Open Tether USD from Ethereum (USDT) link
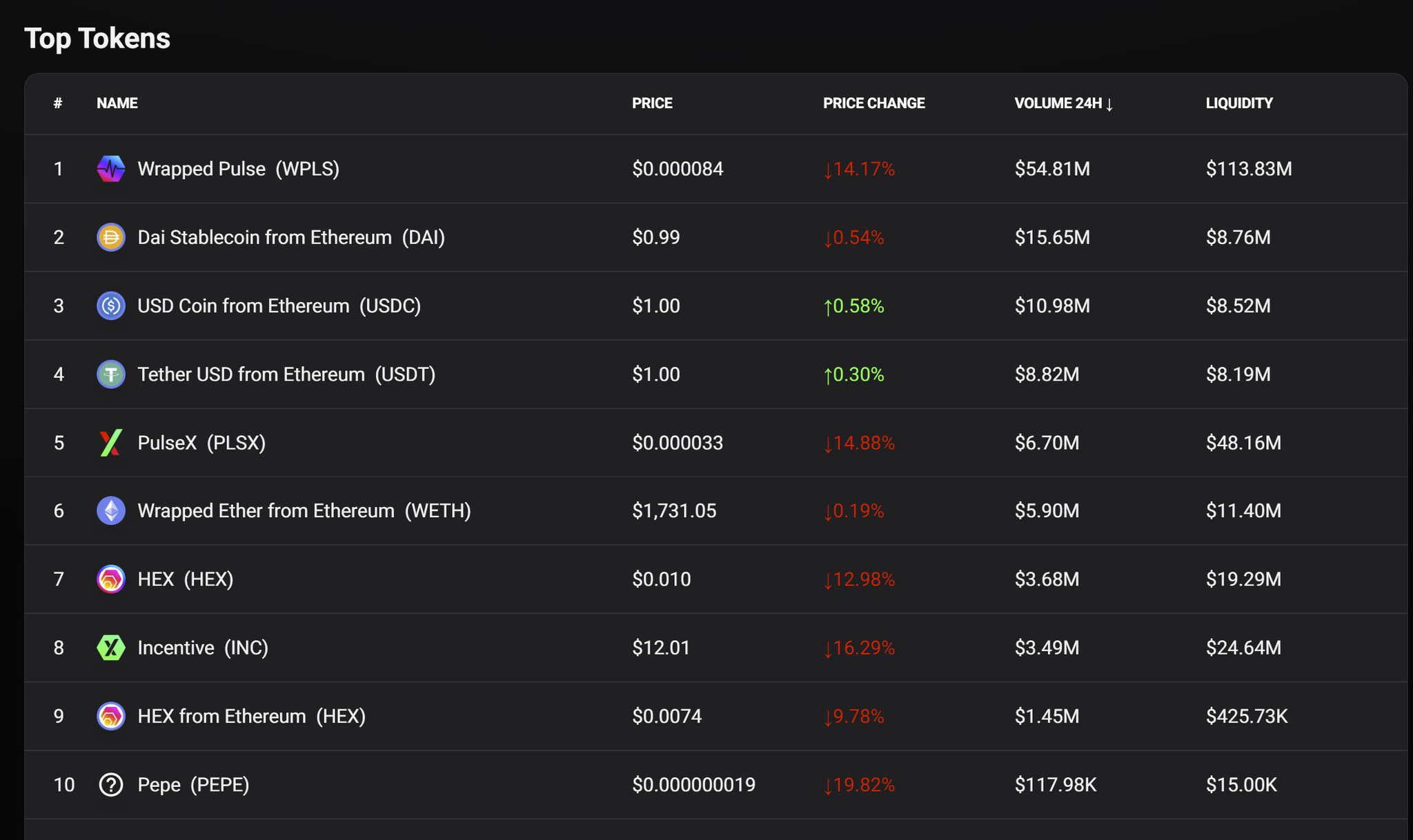Image resolution: width=1413 pixels, height=840 pixels. click(x=286, y=374)
